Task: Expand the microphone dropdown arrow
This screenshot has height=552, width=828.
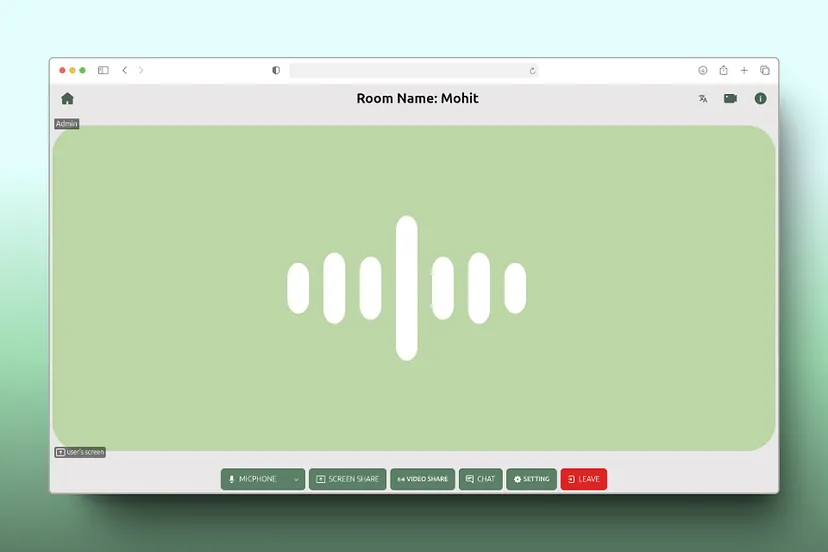Action: pyautogui.click(x=296, y=480)
